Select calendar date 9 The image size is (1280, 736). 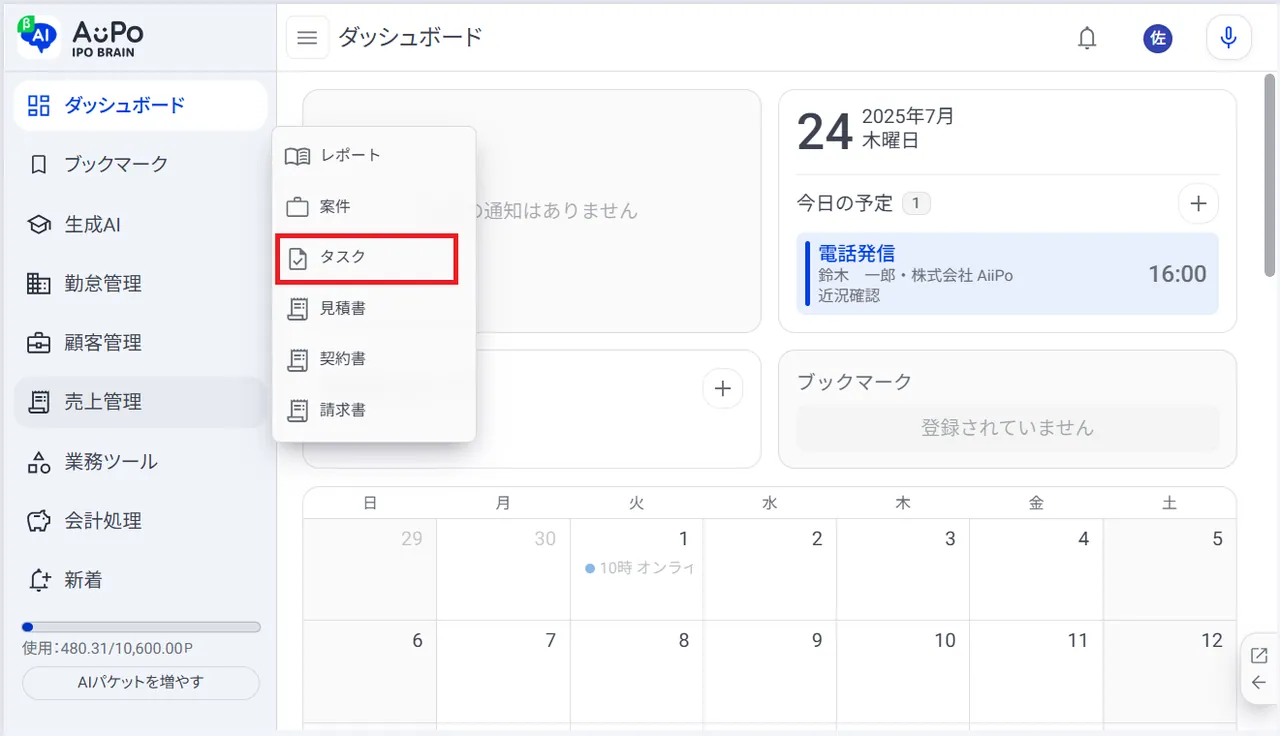pyautogui.click(x=817, y=640)
